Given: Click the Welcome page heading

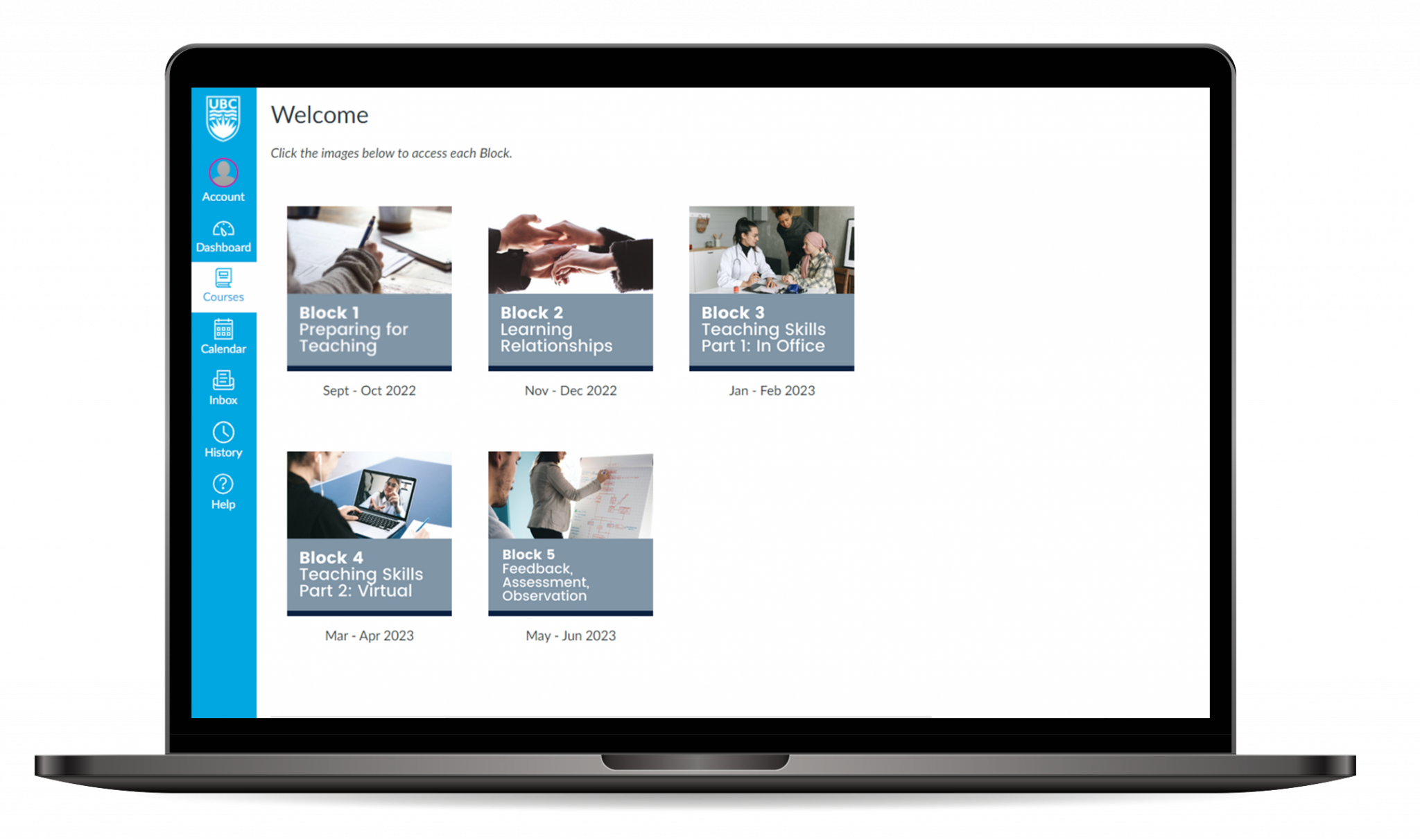Looking at the screenshot, I should pyautogui.click(x=350, y=113).
